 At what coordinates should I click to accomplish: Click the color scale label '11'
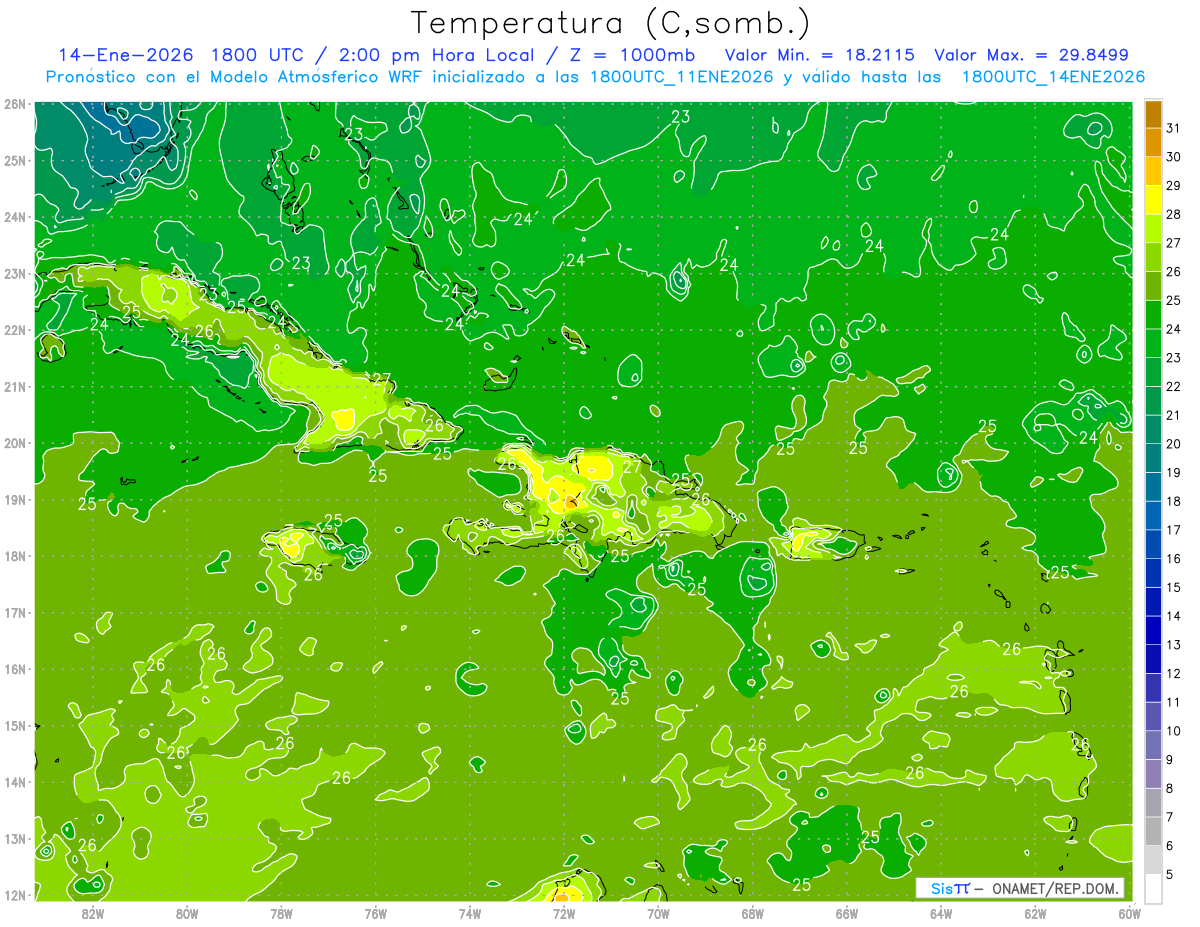[x=1174, y=702]
